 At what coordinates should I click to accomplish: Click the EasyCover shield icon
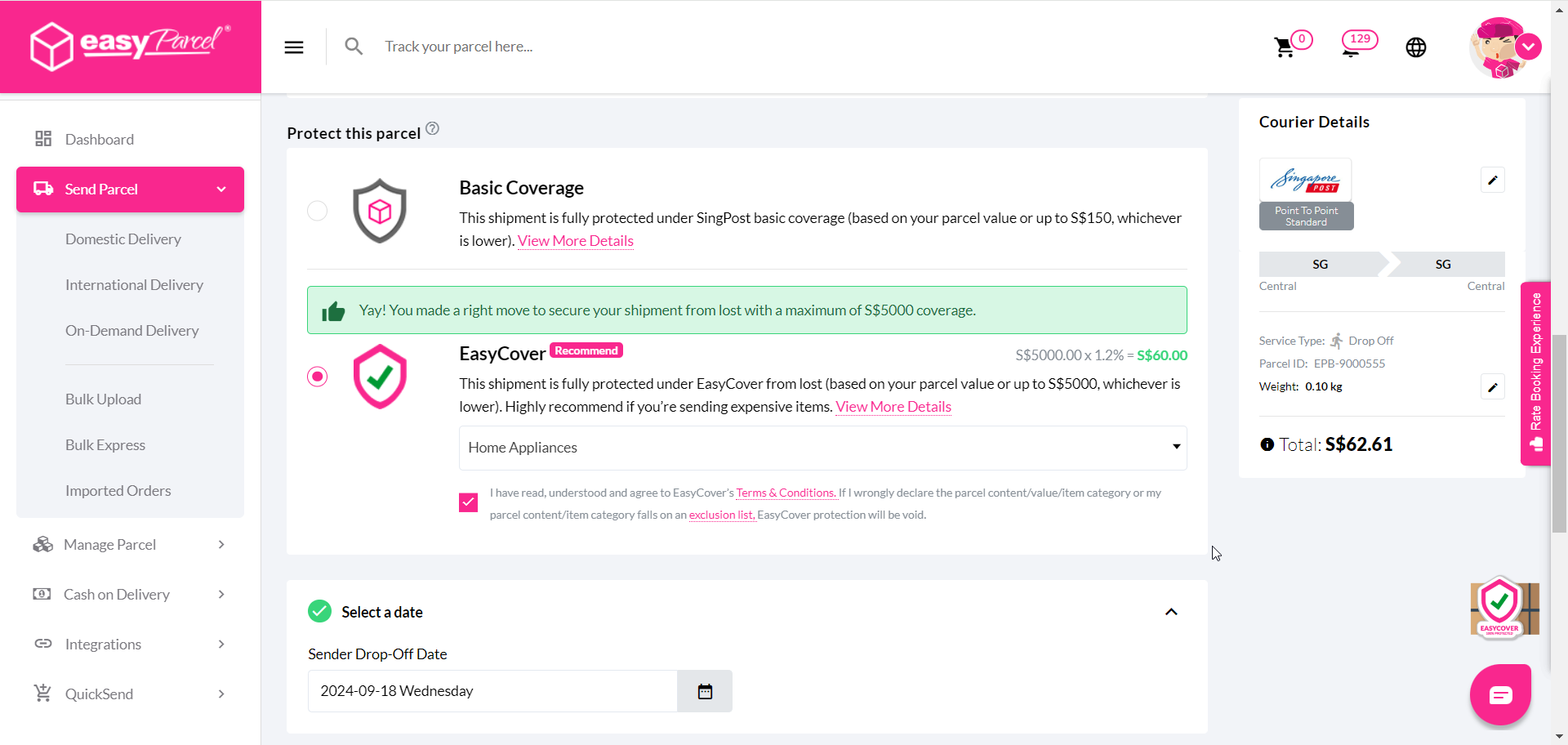380,377
